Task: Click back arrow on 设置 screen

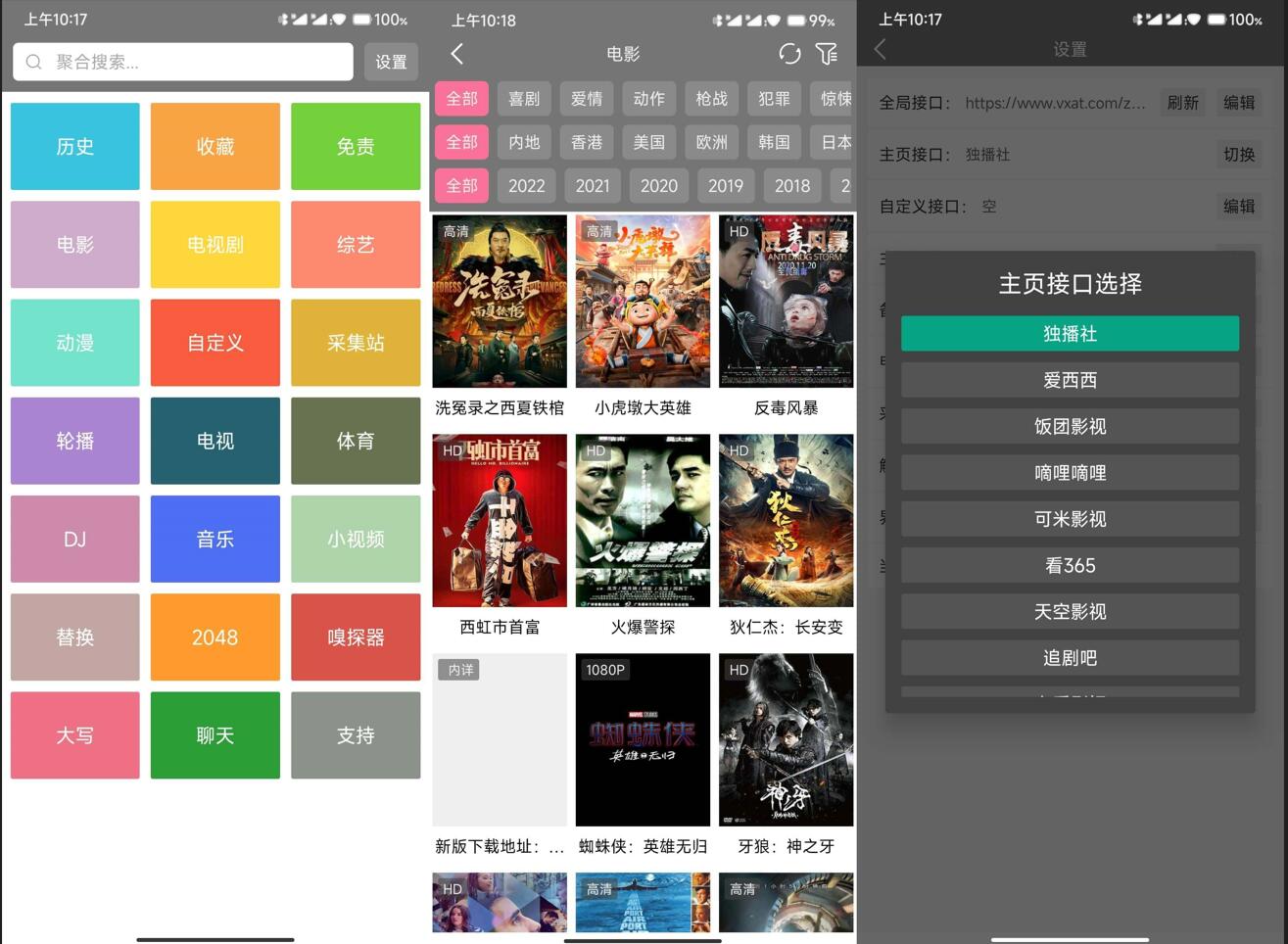Action: 880,49
